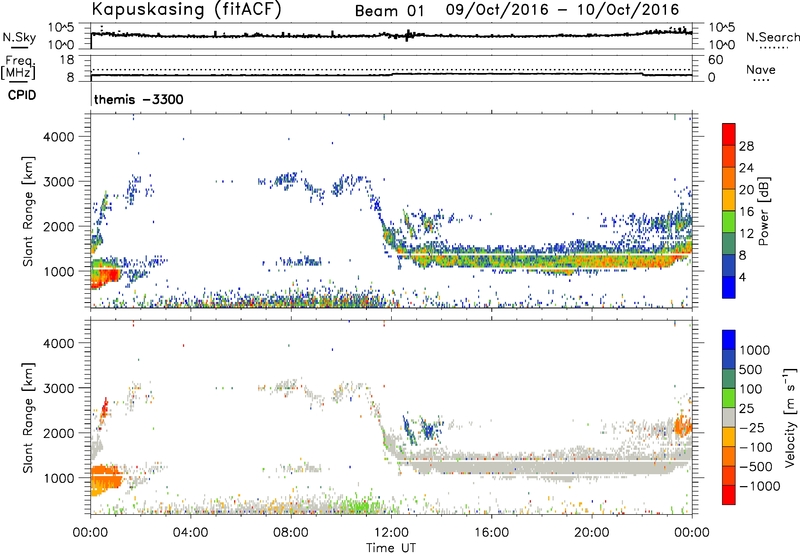The image size is (800, 554).
Task: Click the "60" Nave axis tick label
Action: pos(715,60)
